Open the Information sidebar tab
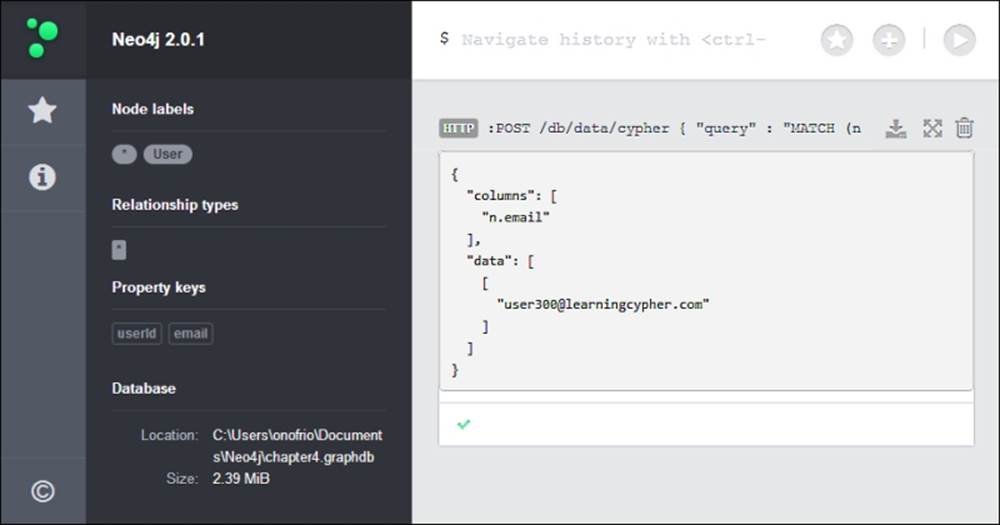Image resolution: width=1000 pixels, height=525 pixels. (x=42, y=177)
